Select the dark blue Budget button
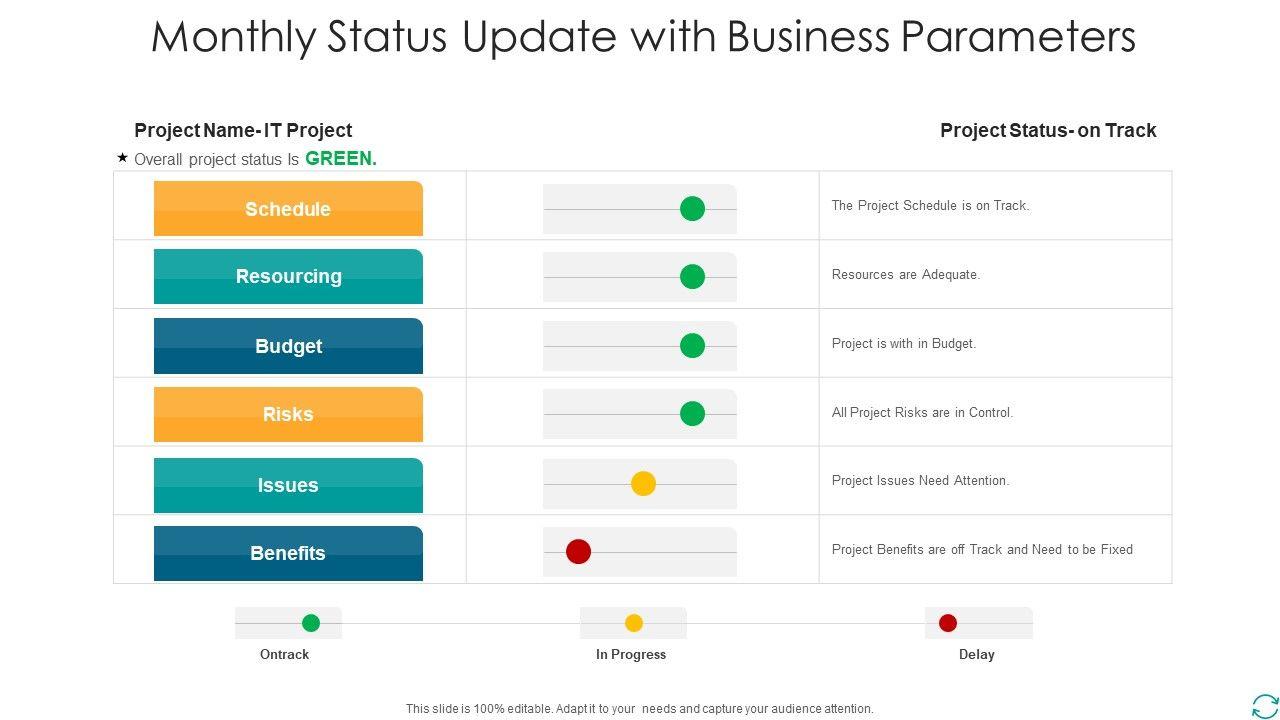 pos(288,346)
